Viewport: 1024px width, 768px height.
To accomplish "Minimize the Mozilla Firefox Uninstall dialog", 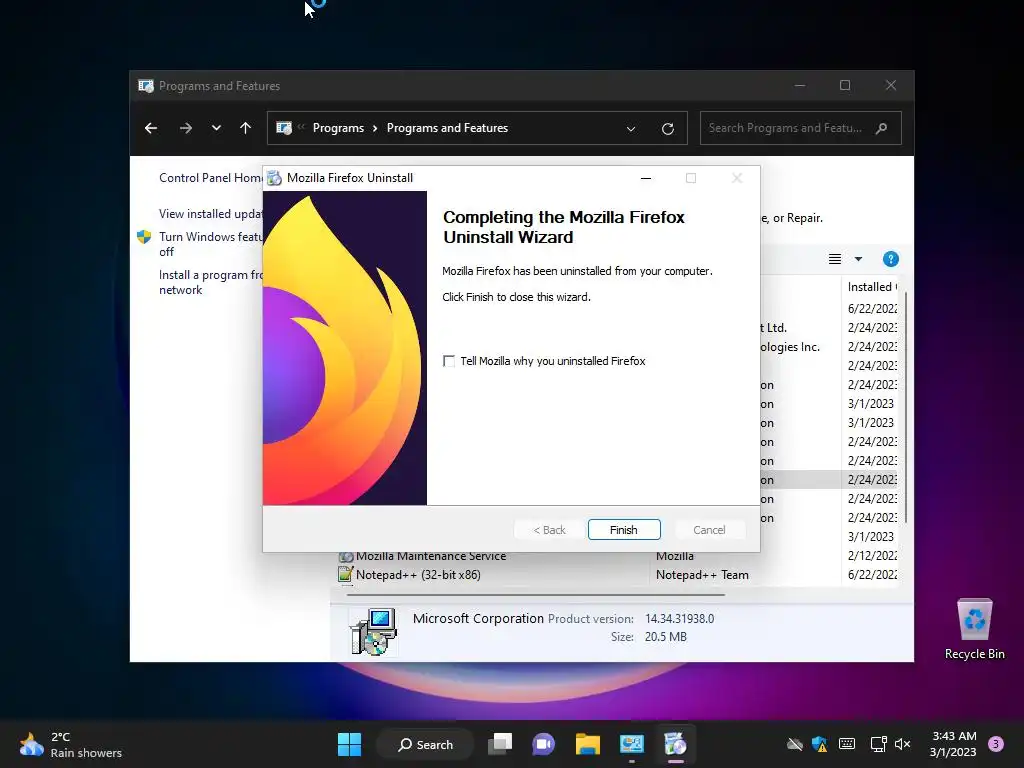I will pyautogui.click(x=646, y=178).
